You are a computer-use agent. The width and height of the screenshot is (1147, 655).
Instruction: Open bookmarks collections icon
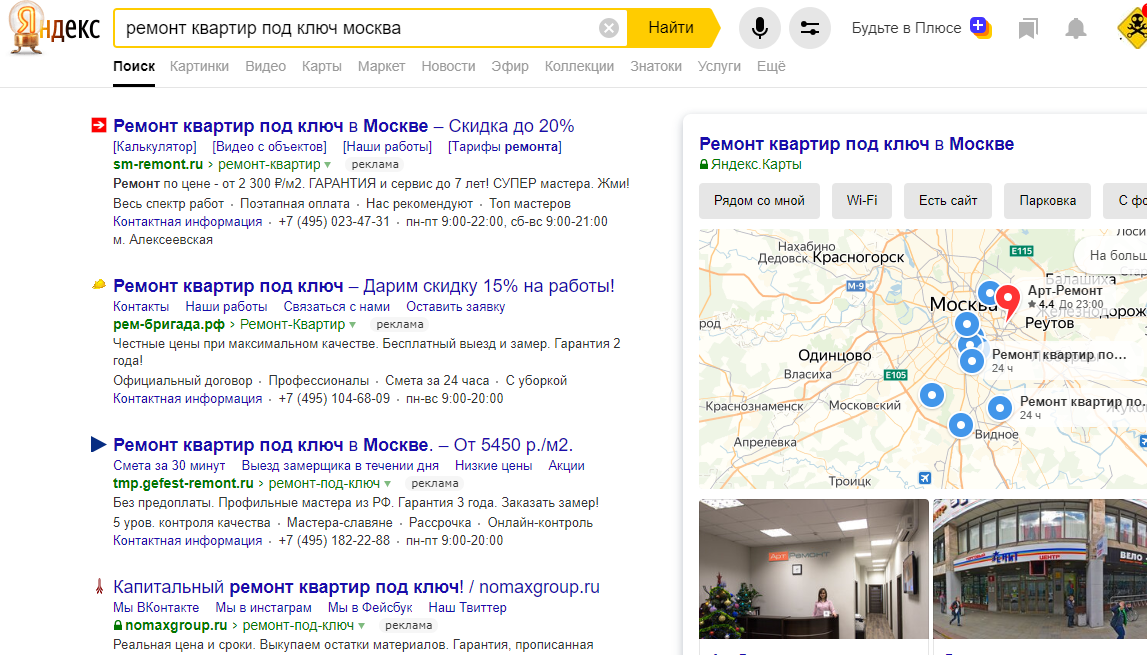1028,29
